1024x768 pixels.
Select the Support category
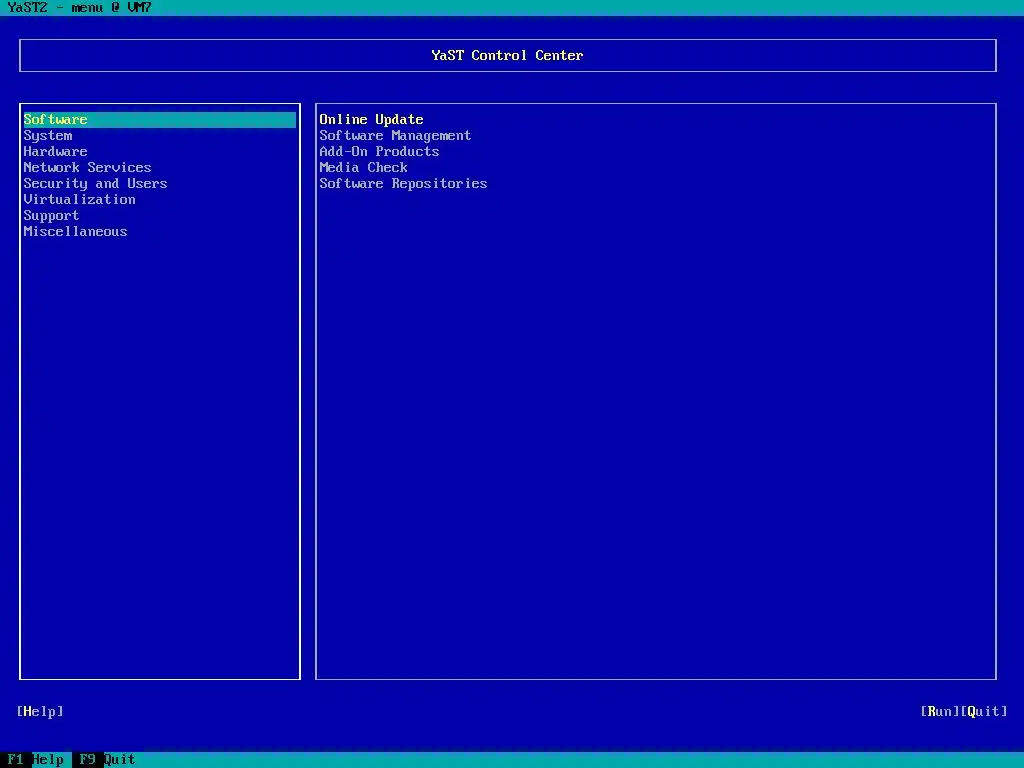pos(51,216)
